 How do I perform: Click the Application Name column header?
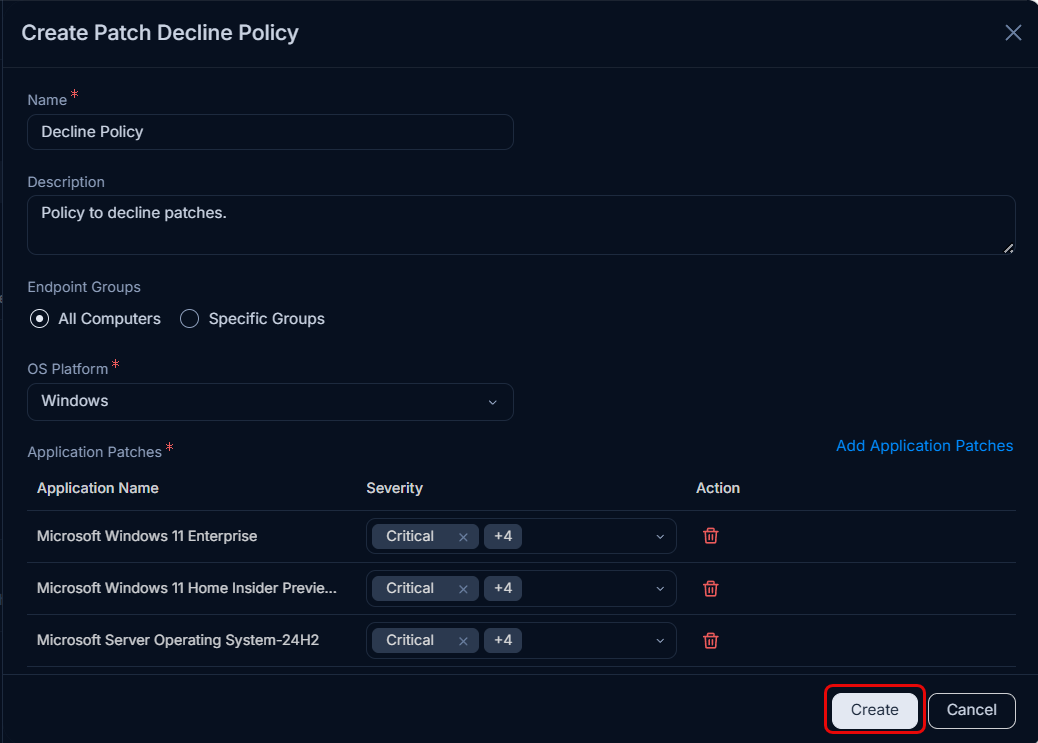(x=98, y=488)
